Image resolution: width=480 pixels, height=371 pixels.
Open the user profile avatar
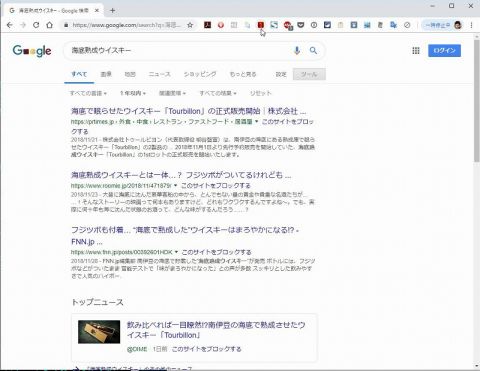458,25
